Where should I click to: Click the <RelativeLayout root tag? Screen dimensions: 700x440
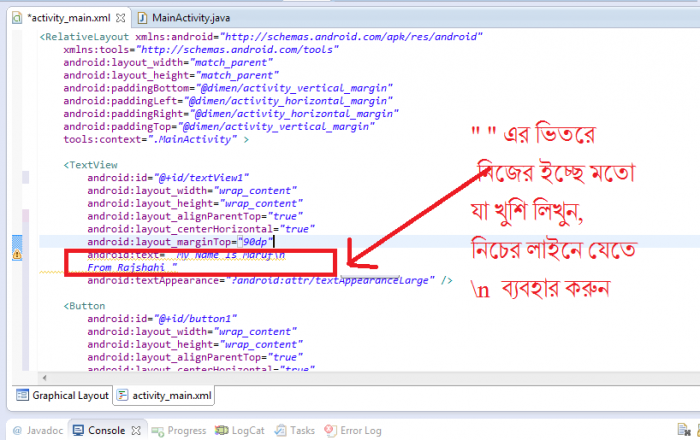click(x=84, y=37)
